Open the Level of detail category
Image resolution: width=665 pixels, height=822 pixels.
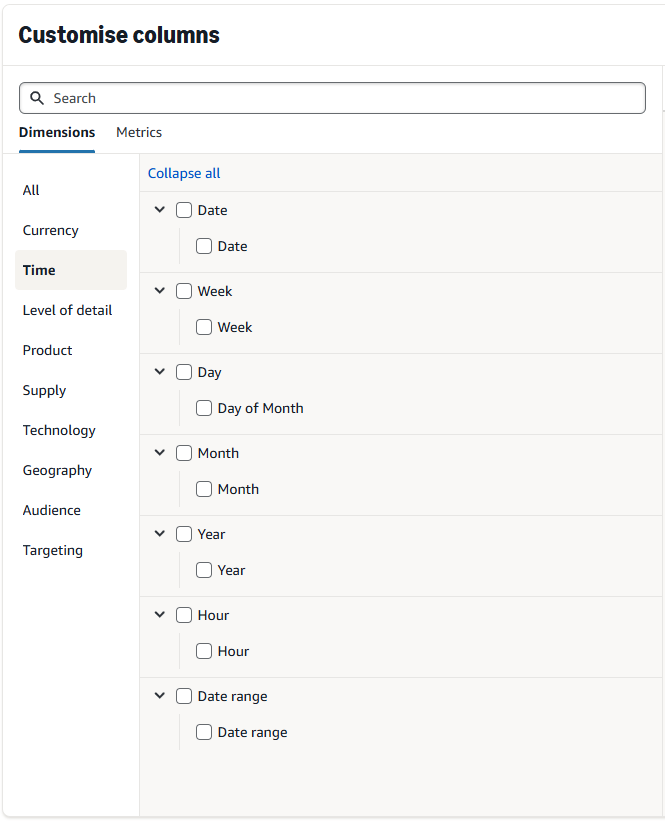click(67, 310)
